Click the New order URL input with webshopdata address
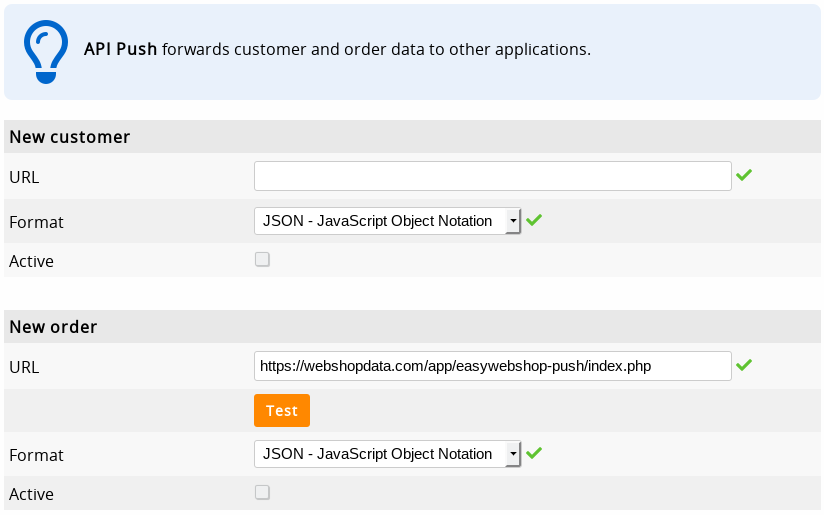The image size is (824, 515). [492, 366]
